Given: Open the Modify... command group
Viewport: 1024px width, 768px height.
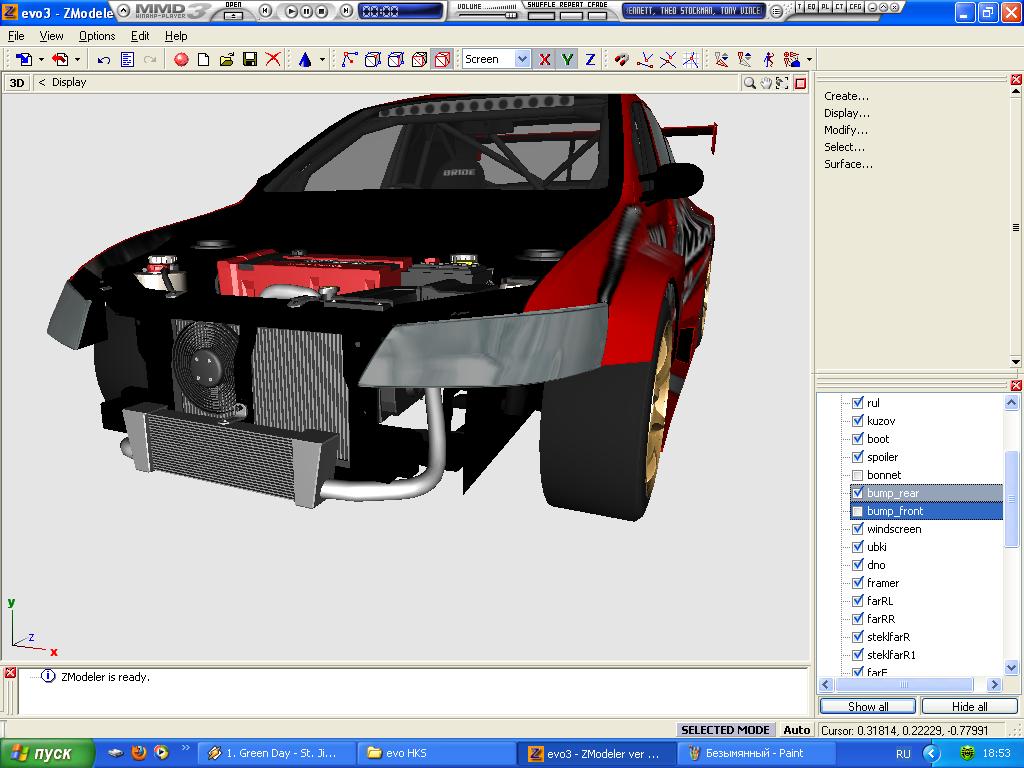Looking at the screenshot, I should [845, 130].
